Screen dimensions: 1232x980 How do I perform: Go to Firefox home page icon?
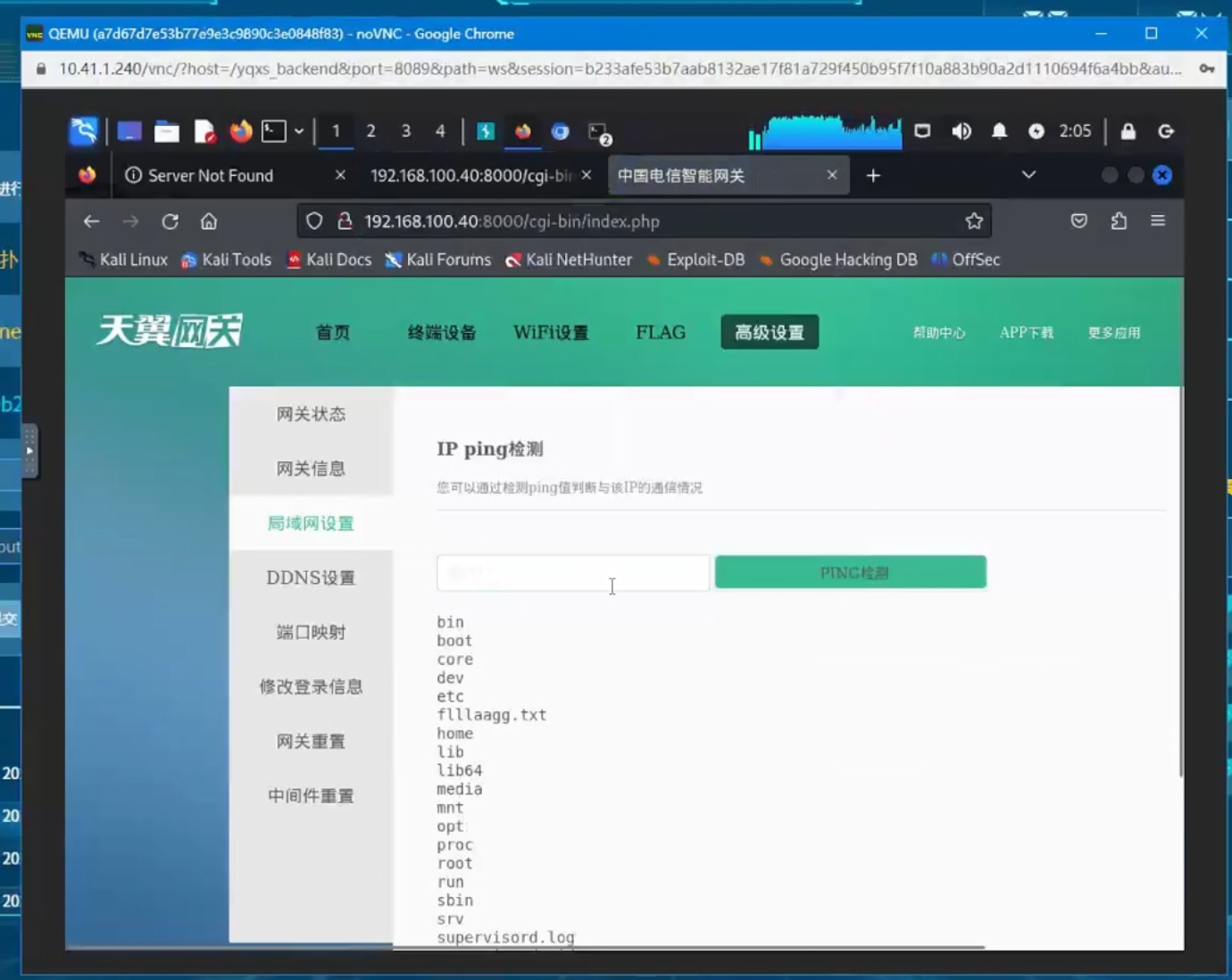pyautogui.click(x=209, y=221)
